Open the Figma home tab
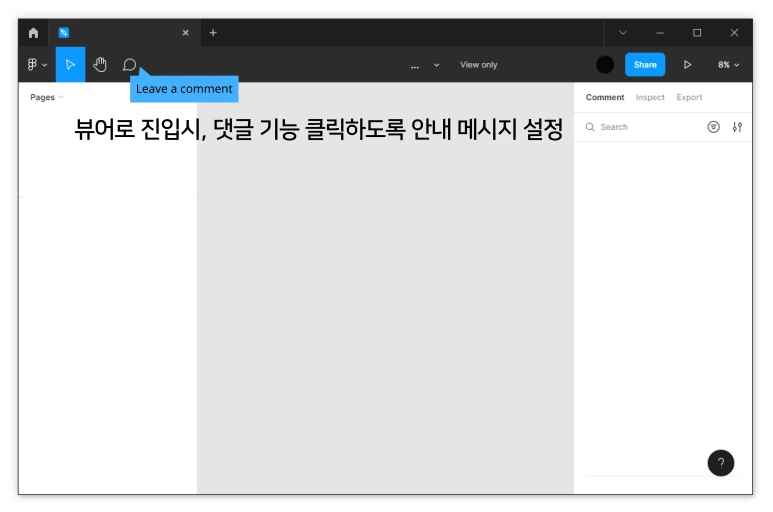The height and width of the screenshot is (512, 773). coord(33,33)
